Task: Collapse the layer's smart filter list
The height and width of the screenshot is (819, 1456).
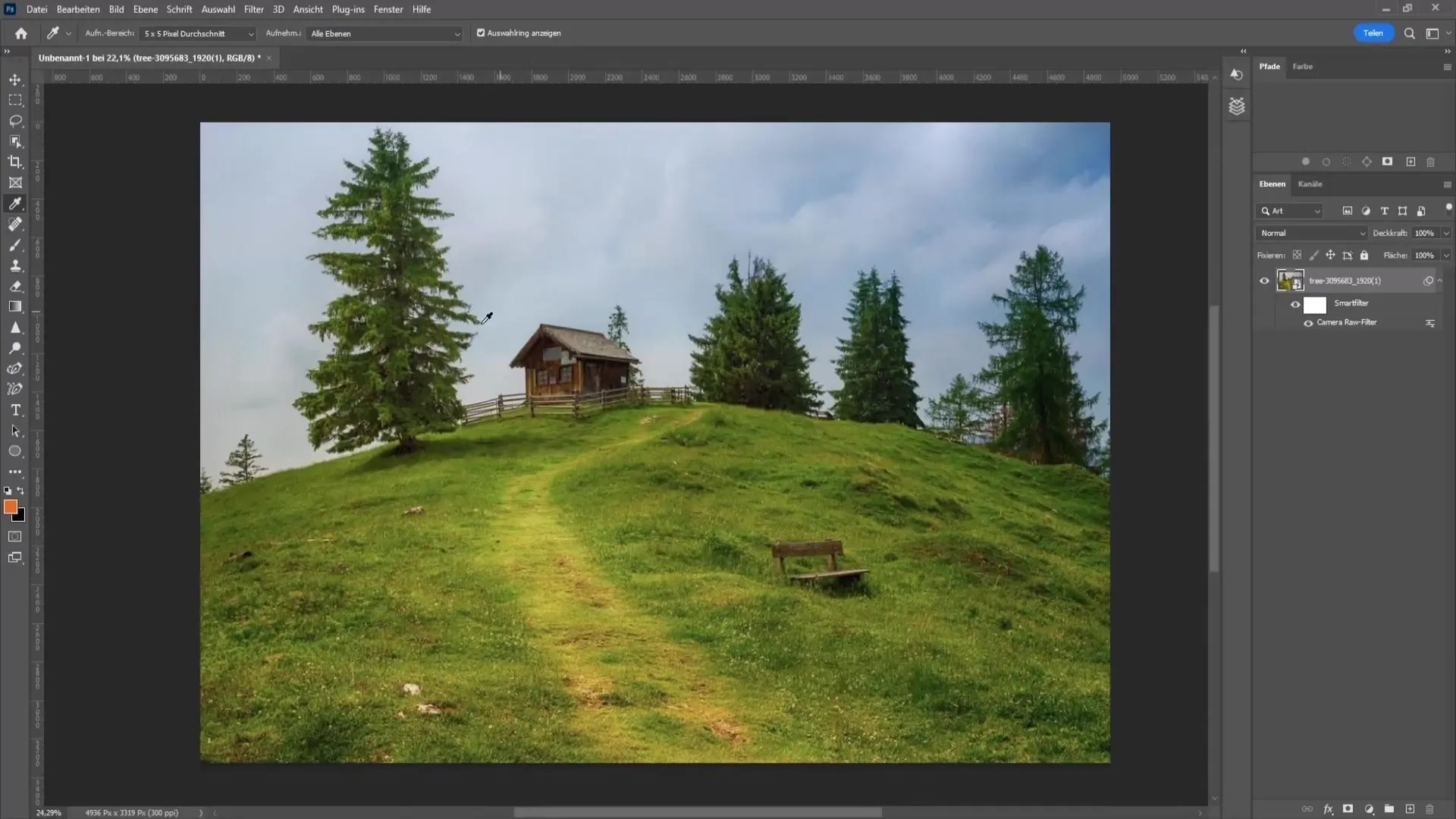Action: 1440,281
